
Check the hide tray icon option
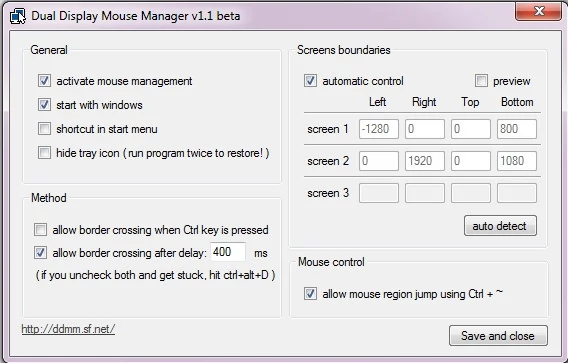(44, 153)
